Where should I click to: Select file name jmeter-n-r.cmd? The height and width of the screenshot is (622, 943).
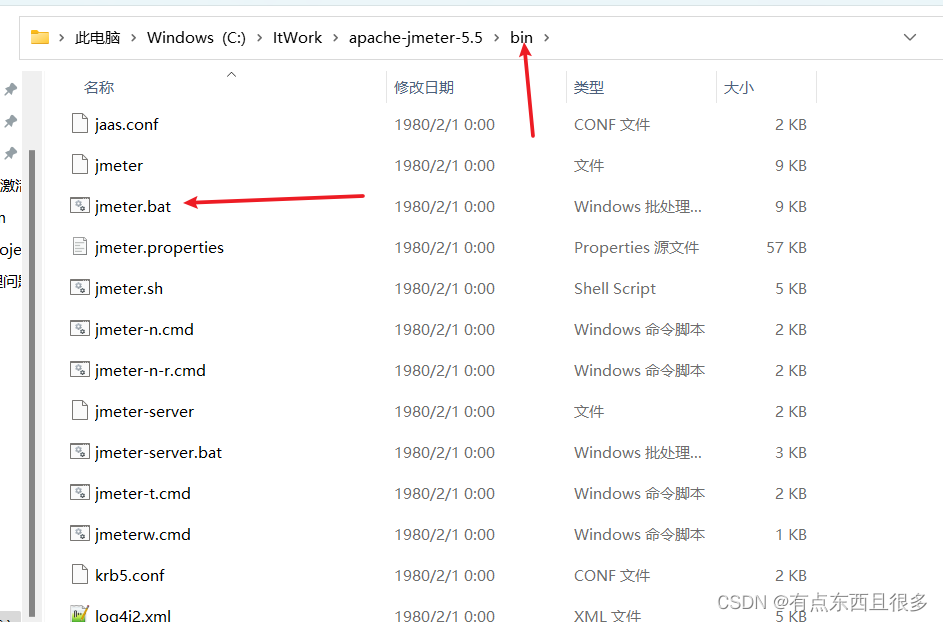pos(150,370)
